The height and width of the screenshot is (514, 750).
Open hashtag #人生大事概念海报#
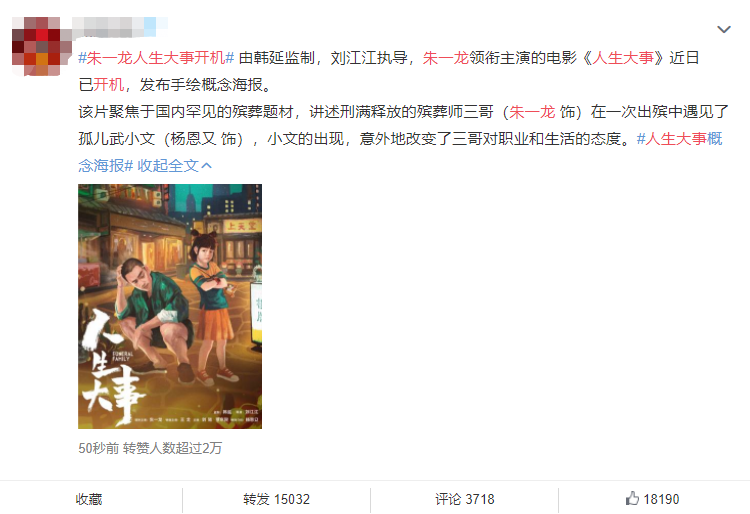click(x=401, y=152)
